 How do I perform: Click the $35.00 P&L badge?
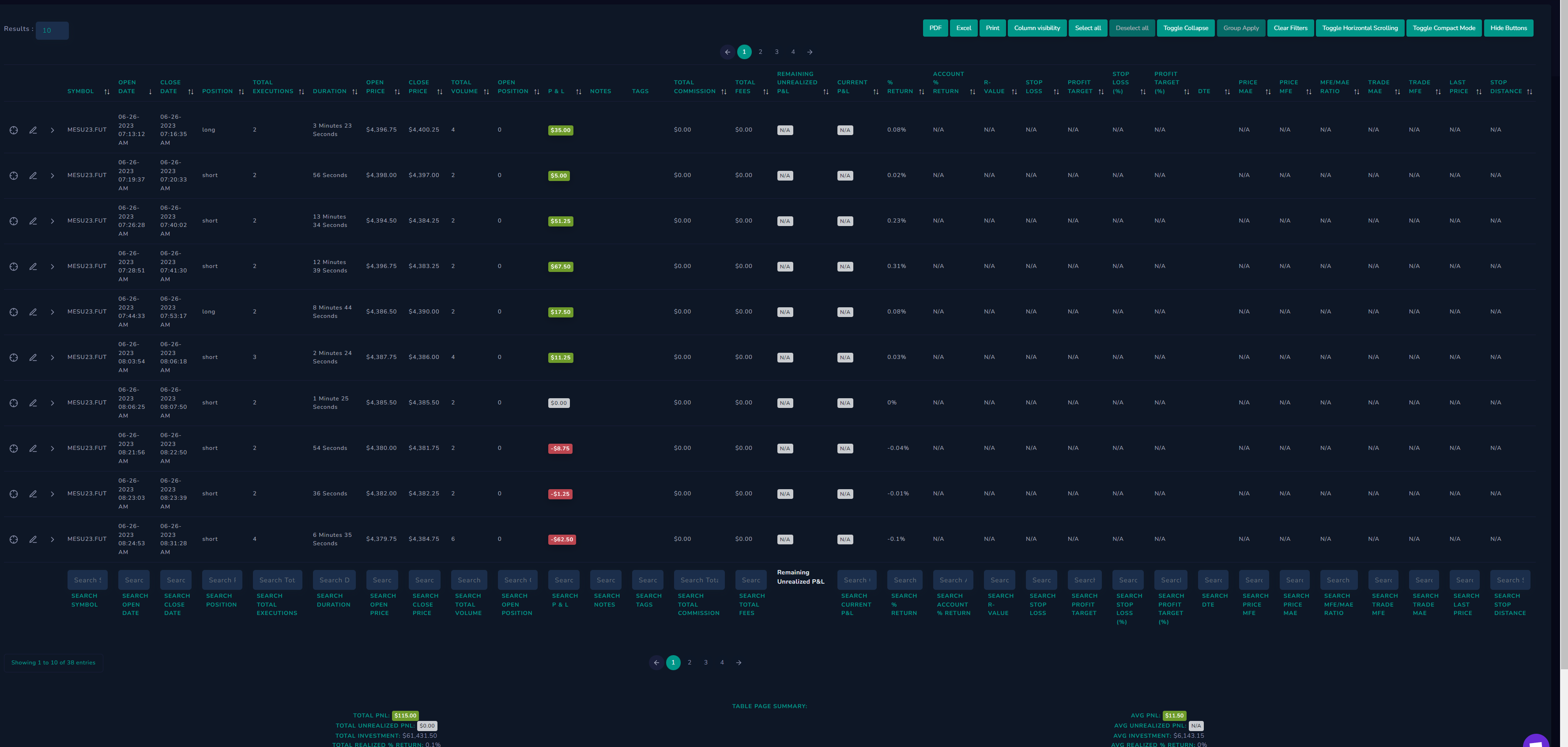[561, 130]
